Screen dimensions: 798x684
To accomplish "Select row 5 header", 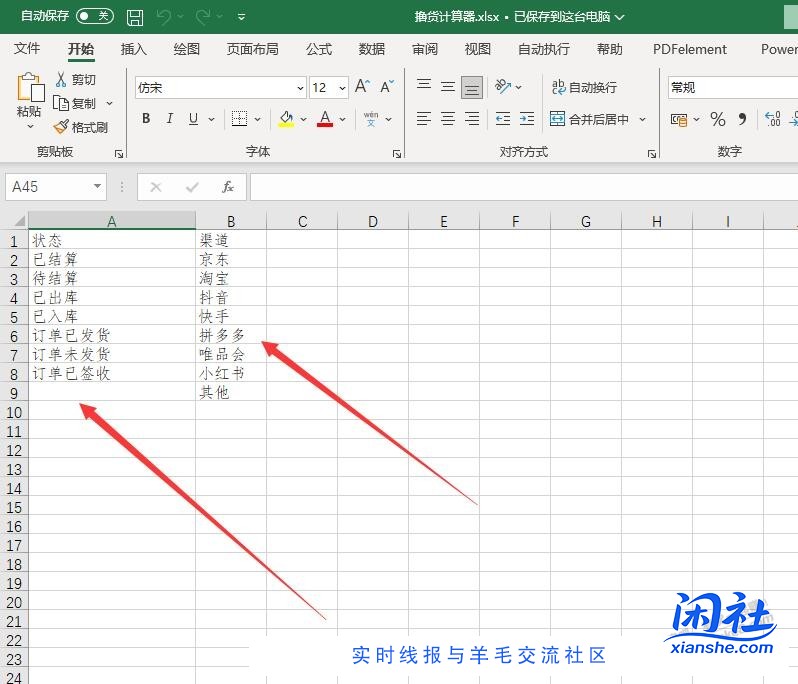I will tap(14, 317).
